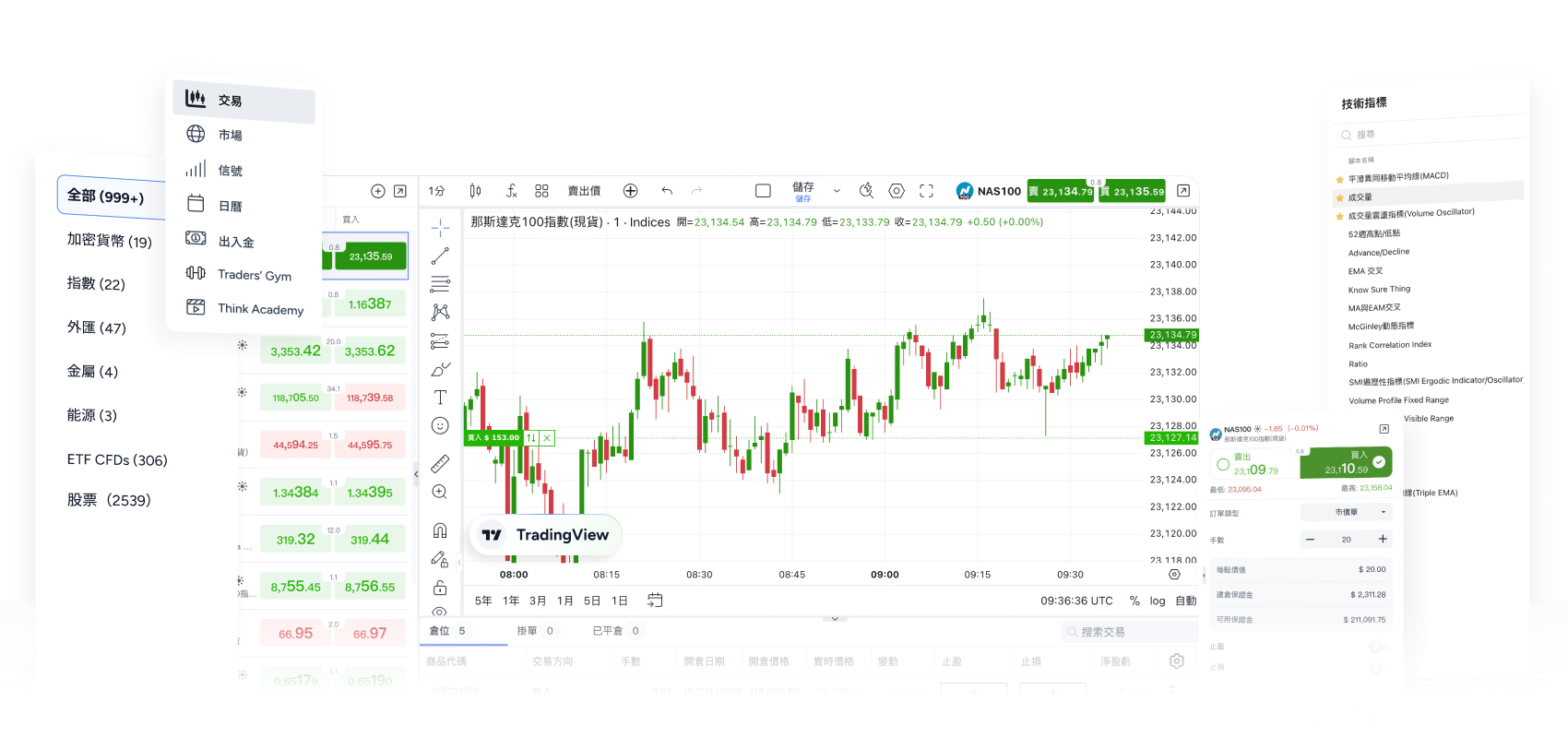Toggle the magnet mode icon

(x=440, y=530)
